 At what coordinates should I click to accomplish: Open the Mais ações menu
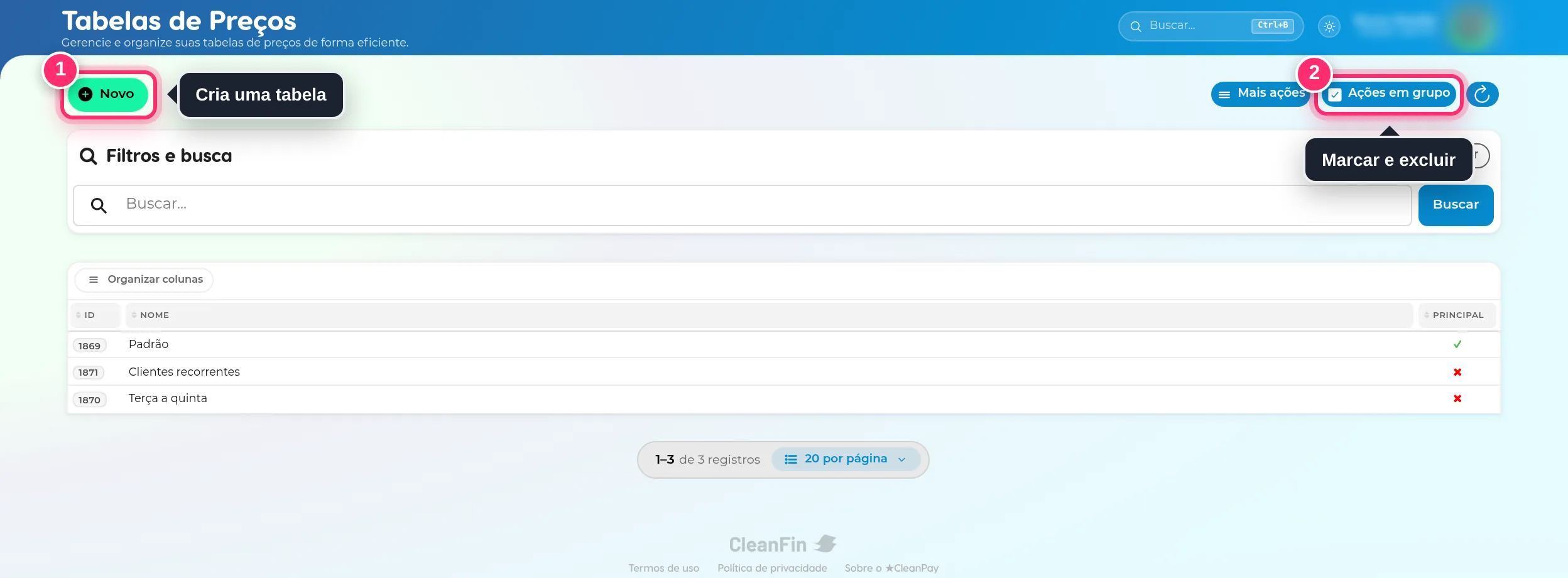(x=1261, y=94)
